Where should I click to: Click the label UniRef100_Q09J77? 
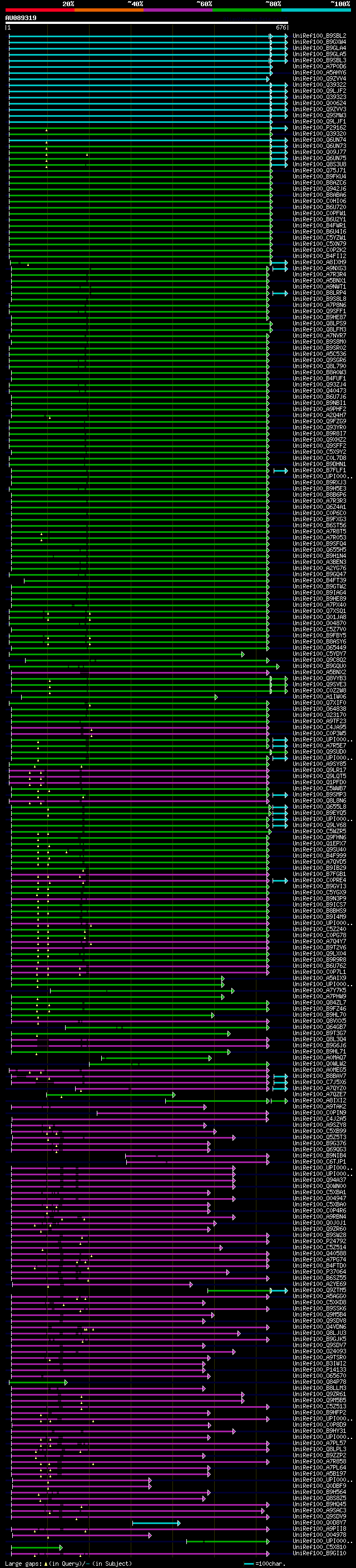(x=319, y=152)
